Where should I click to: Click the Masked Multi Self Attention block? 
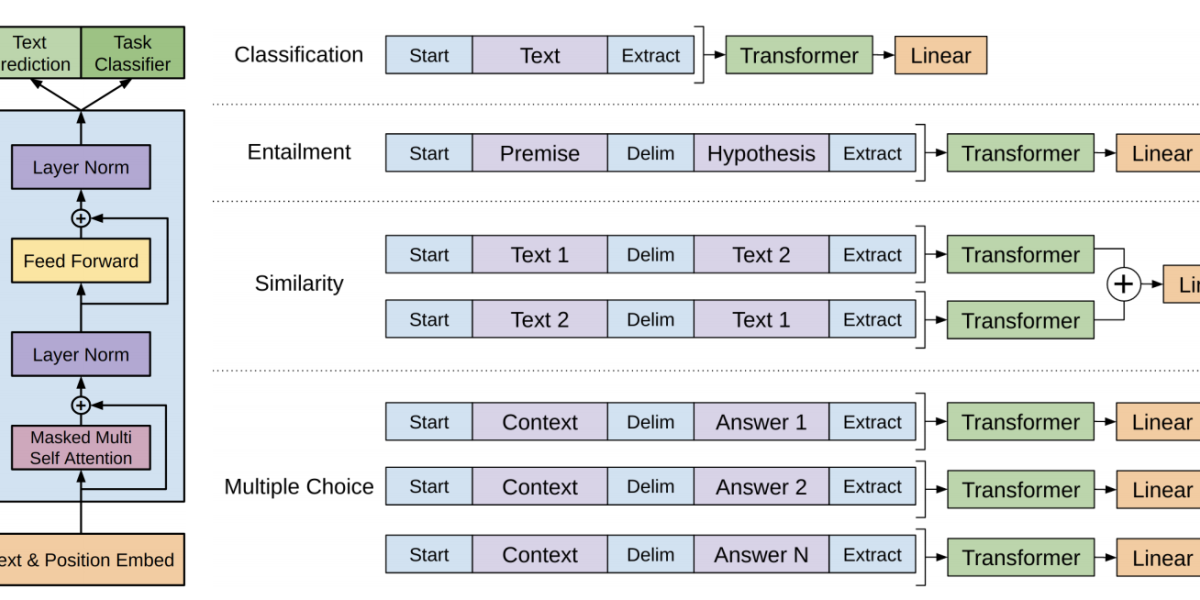coord(81,448)
